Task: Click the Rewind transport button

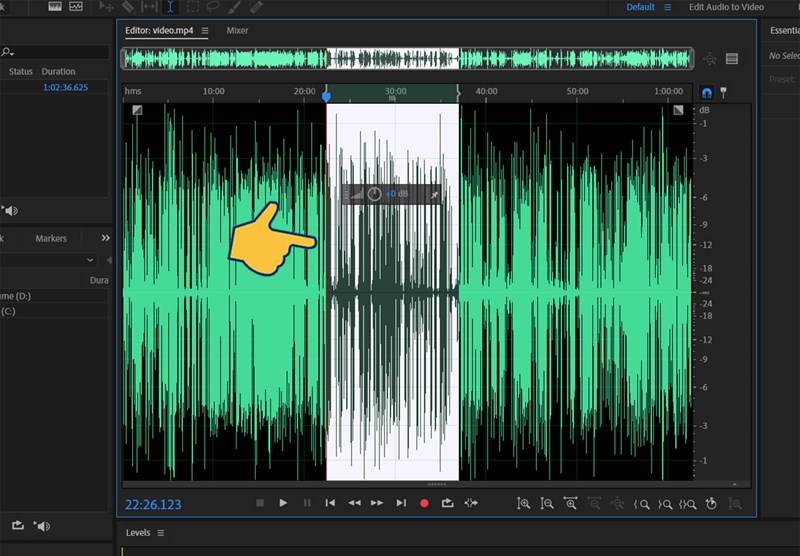Action: [354, 503]
